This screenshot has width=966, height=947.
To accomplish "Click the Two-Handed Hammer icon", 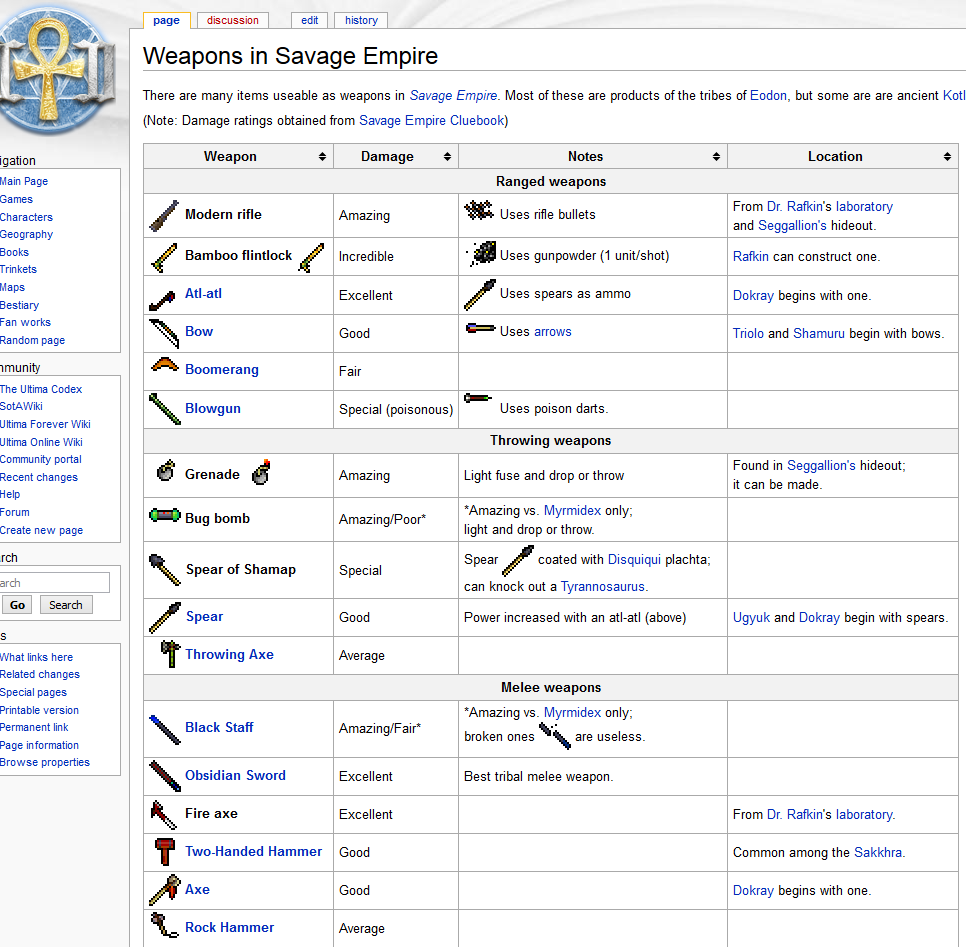I will tap(164, 851).
